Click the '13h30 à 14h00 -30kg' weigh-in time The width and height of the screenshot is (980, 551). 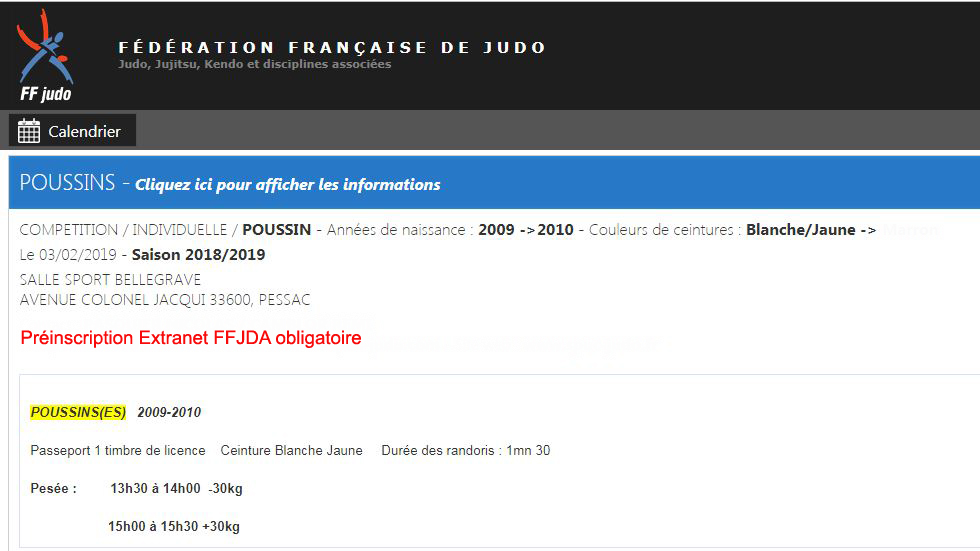[176, 489]
